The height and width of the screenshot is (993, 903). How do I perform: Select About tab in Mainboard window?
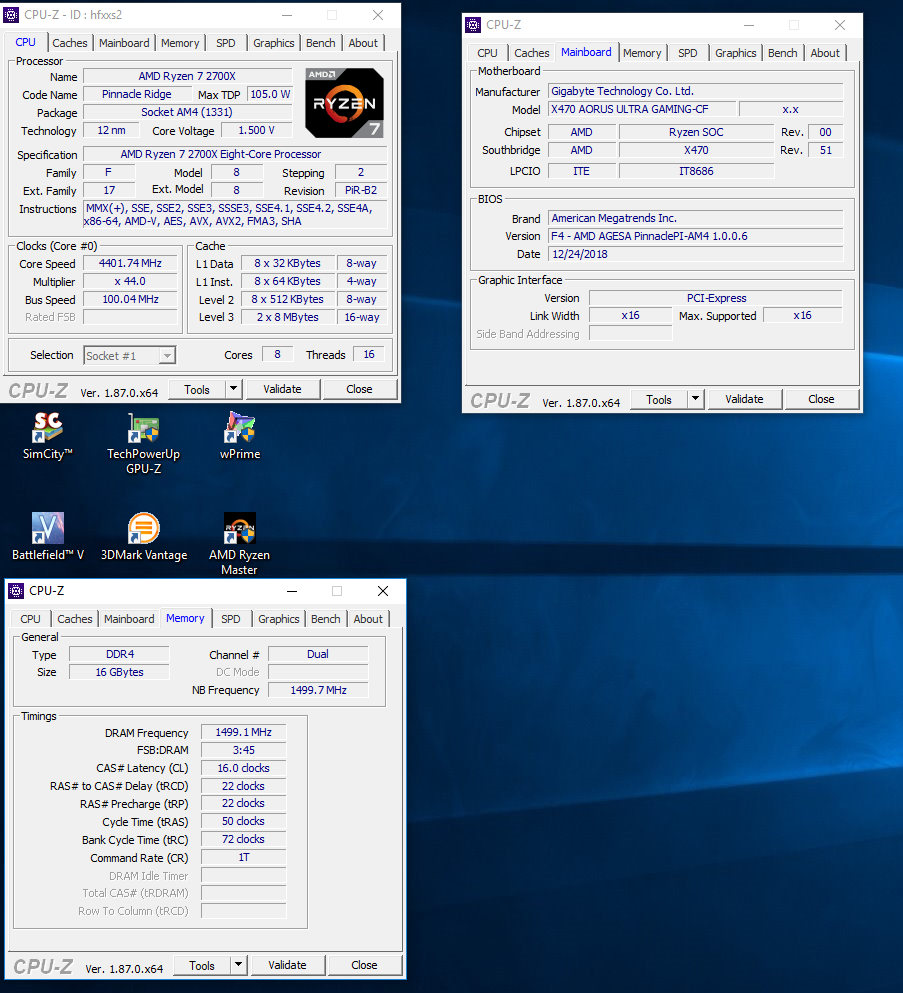pos(825,53)
